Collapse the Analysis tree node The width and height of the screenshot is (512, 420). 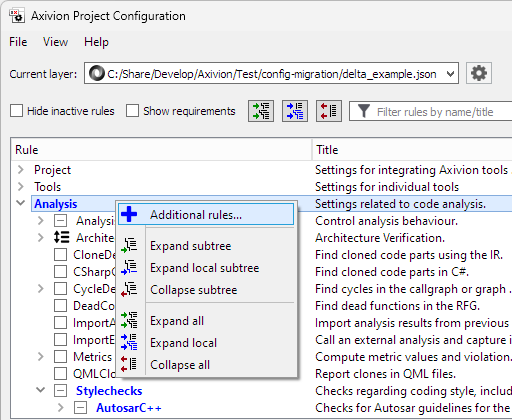click(x=21, y=203)
